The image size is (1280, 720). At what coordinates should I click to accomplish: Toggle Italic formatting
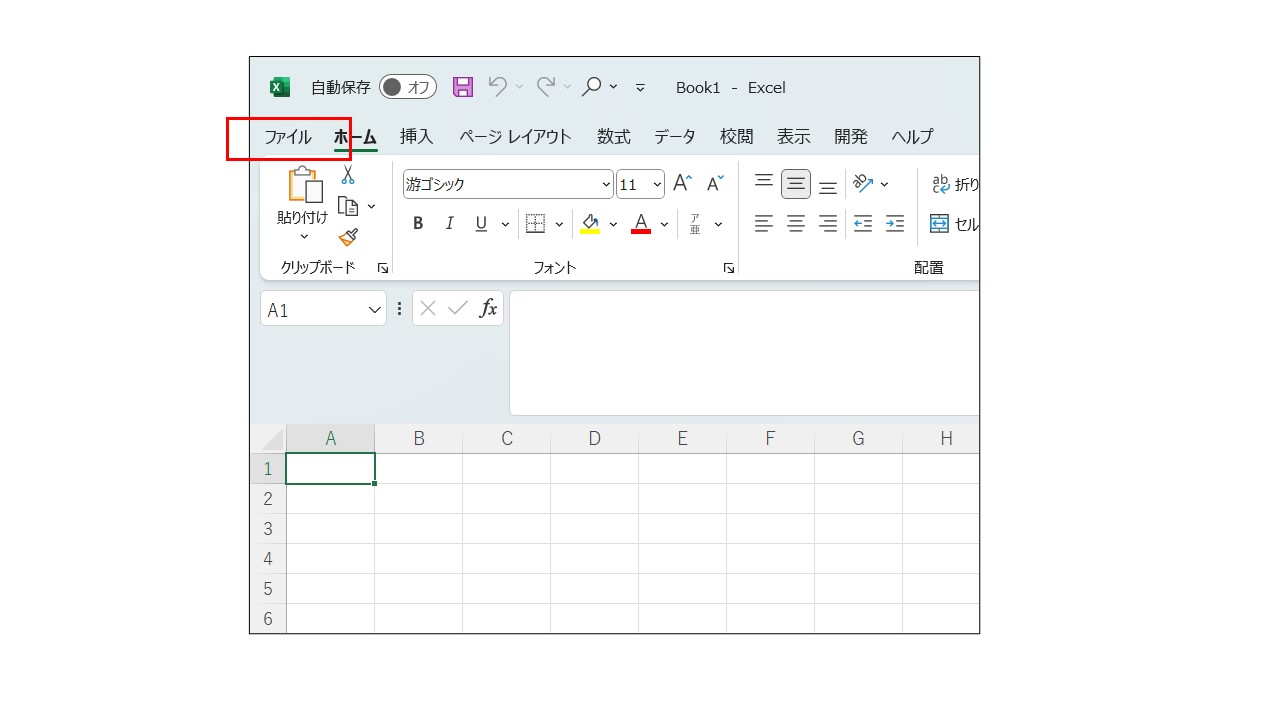point(450,224)
